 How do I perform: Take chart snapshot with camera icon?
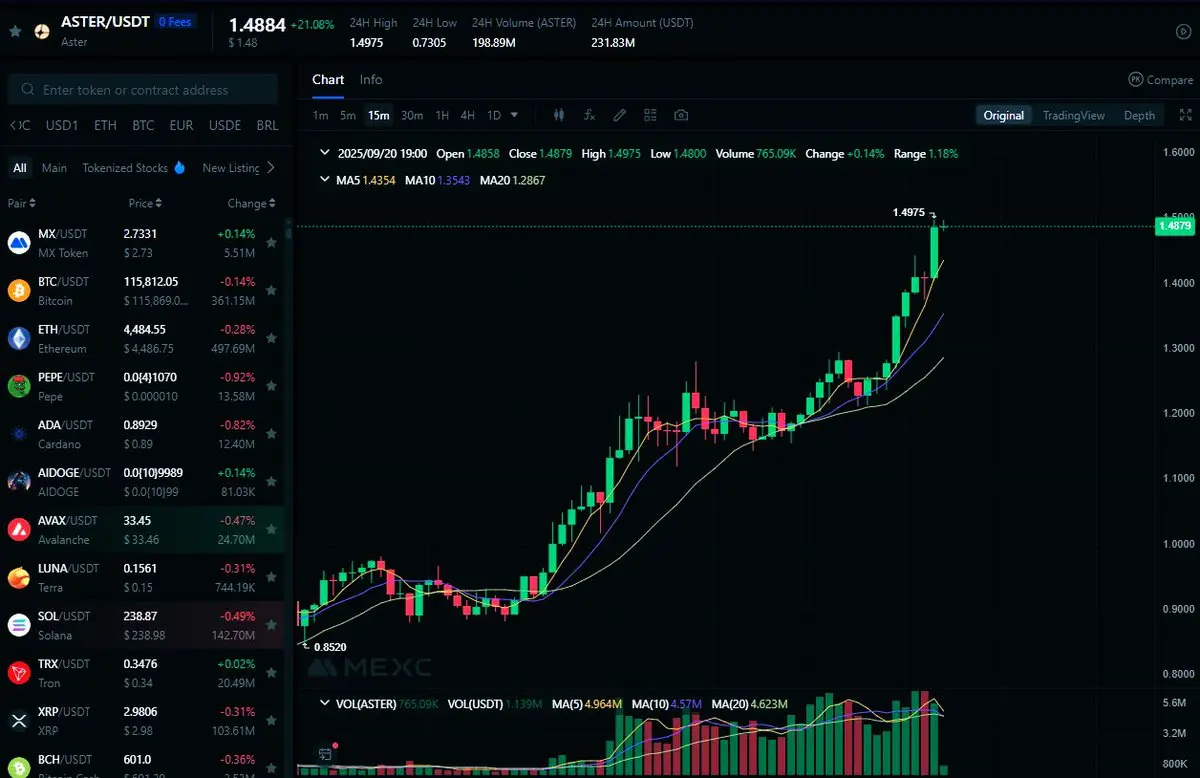[x=681, y=115]
